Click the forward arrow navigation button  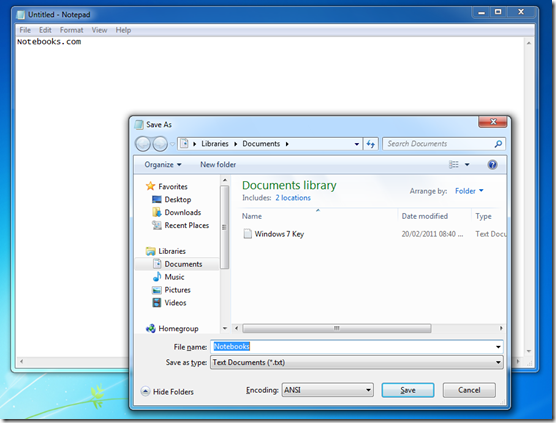pyautogui.click(x=160, y=144)
